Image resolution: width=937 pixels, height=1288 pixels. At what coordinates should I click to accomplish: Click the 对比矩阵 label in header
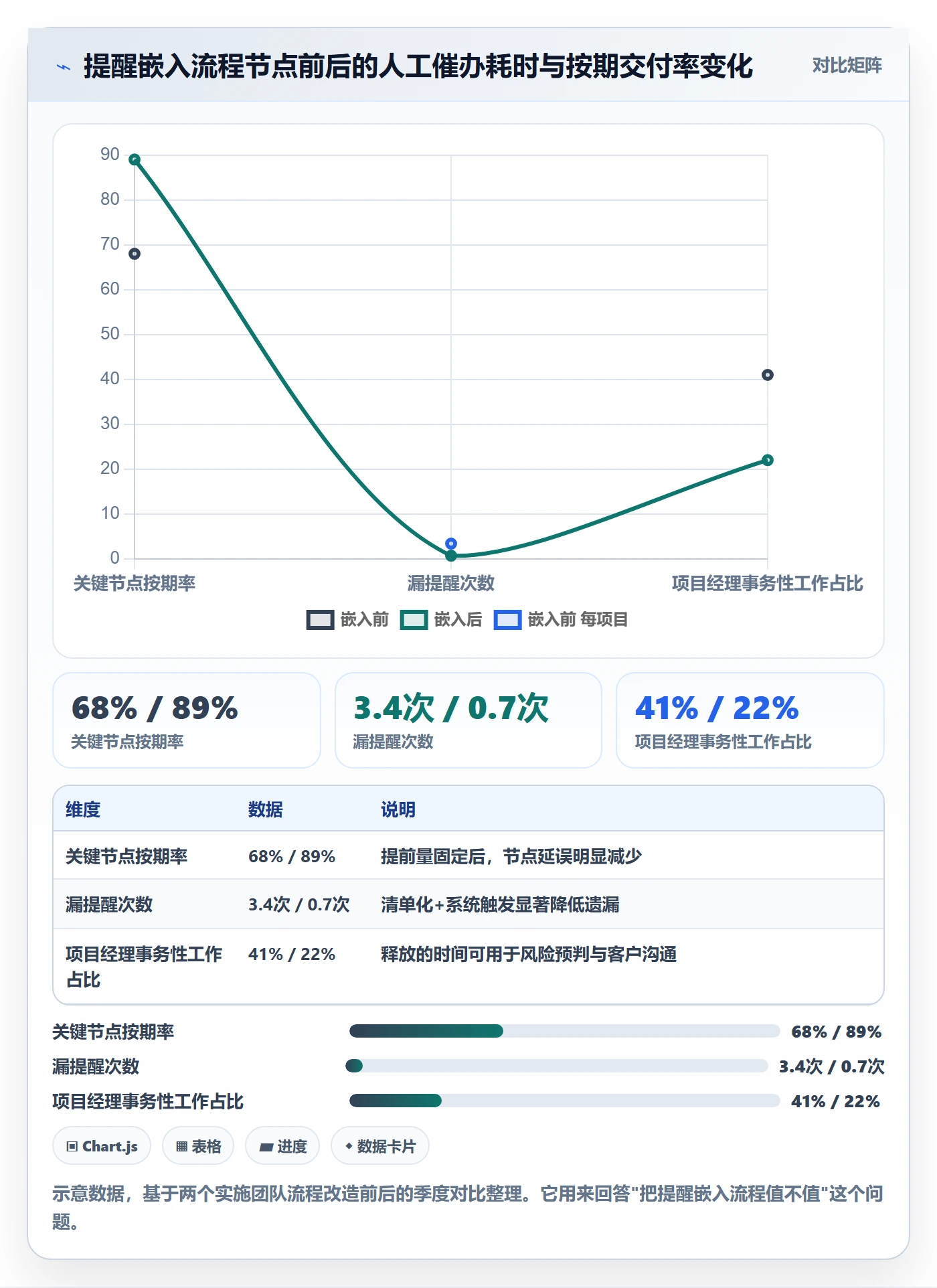[847, 66]
